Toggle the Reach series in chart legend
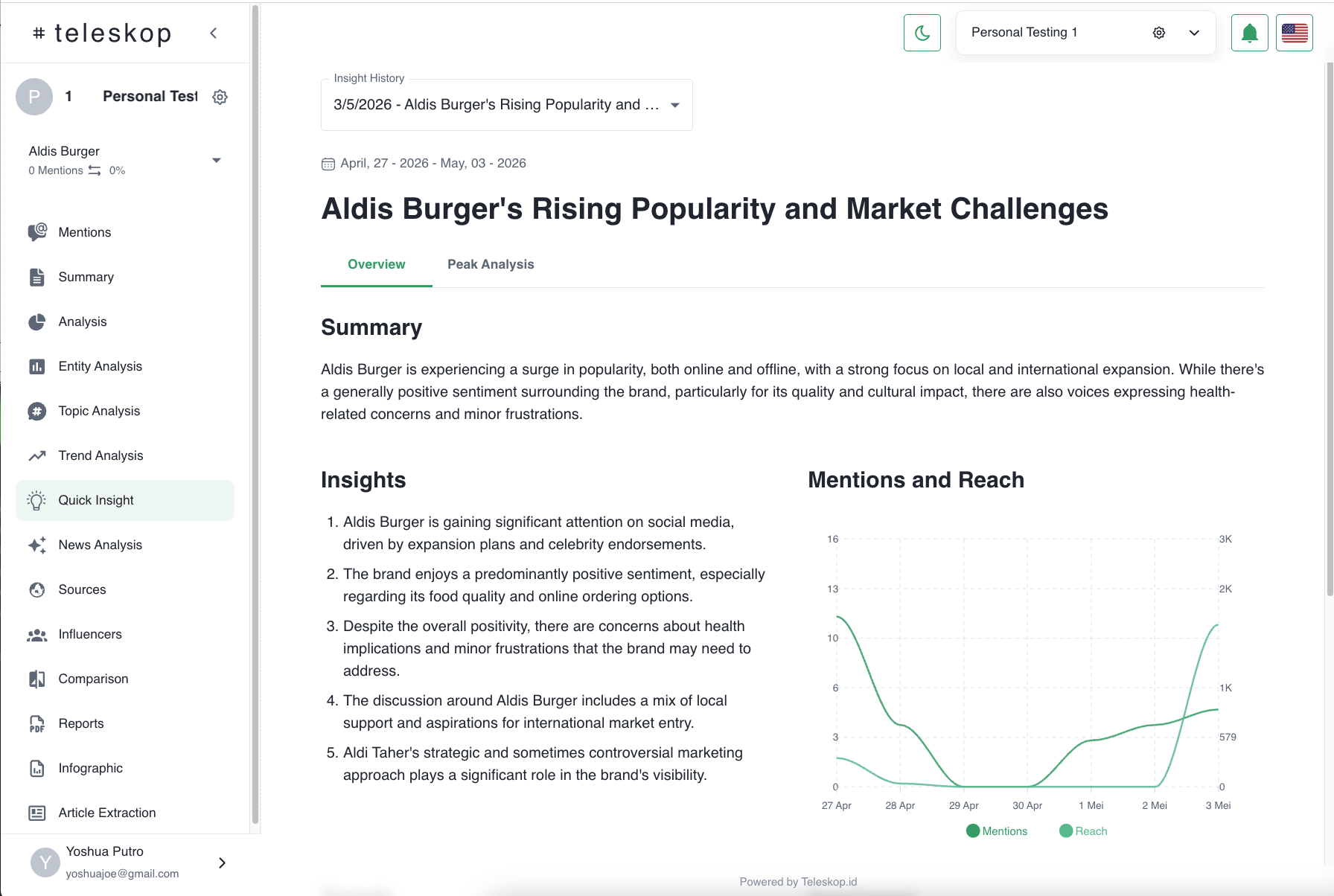 1083,831
